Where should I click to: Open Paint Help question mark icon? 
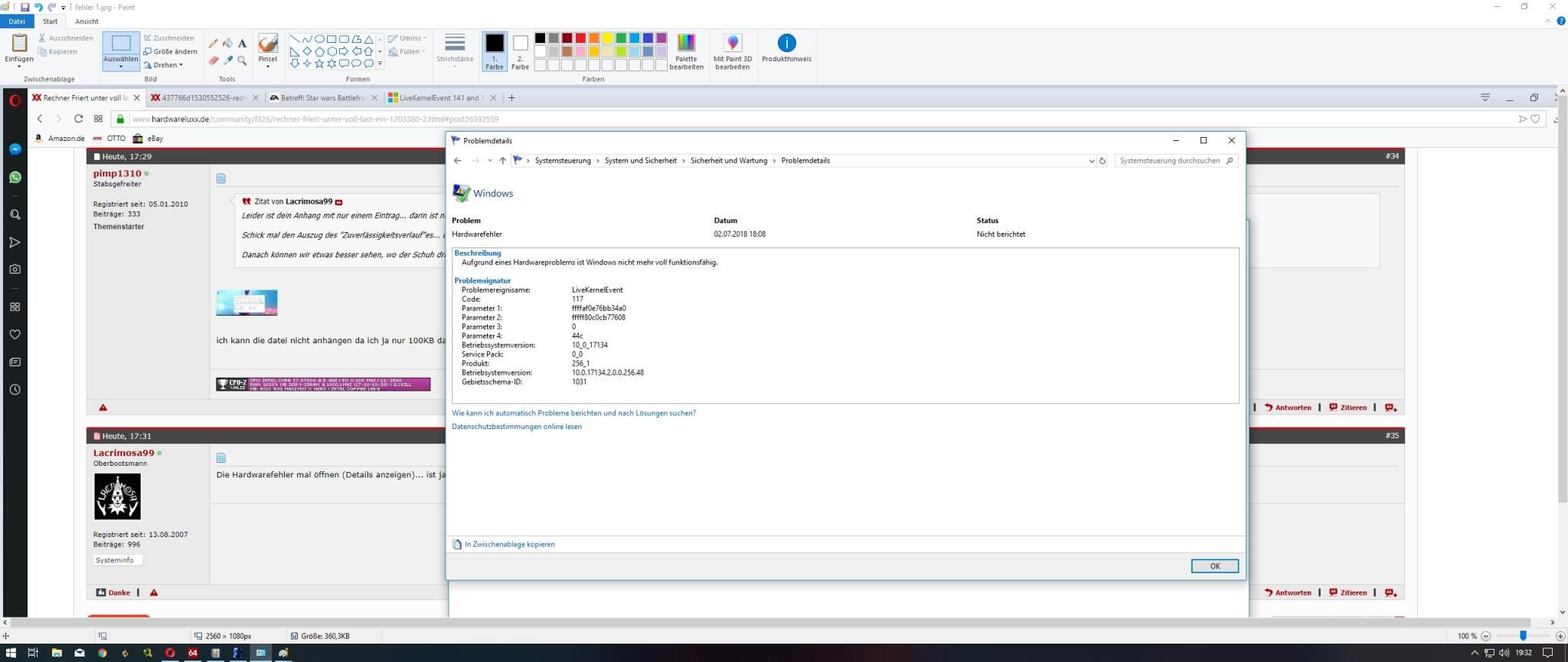(1561, 21)
